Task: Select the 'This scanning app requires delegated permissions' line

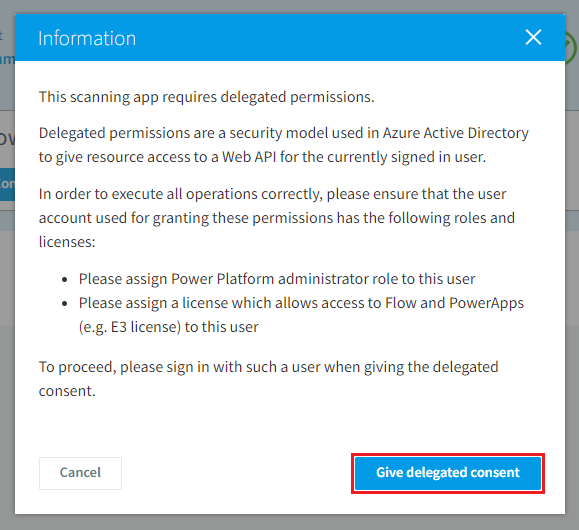Action: coord(207,97)
